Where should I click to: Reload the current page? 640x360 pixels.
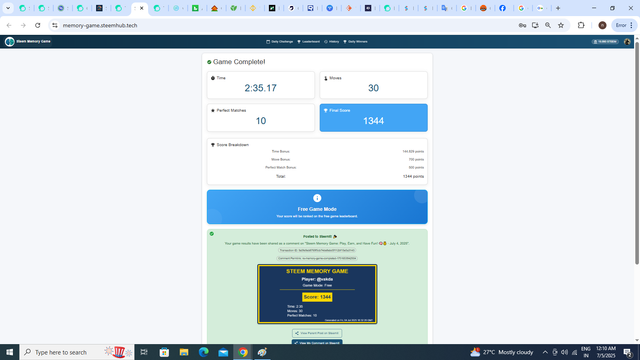tap(38, 25)
